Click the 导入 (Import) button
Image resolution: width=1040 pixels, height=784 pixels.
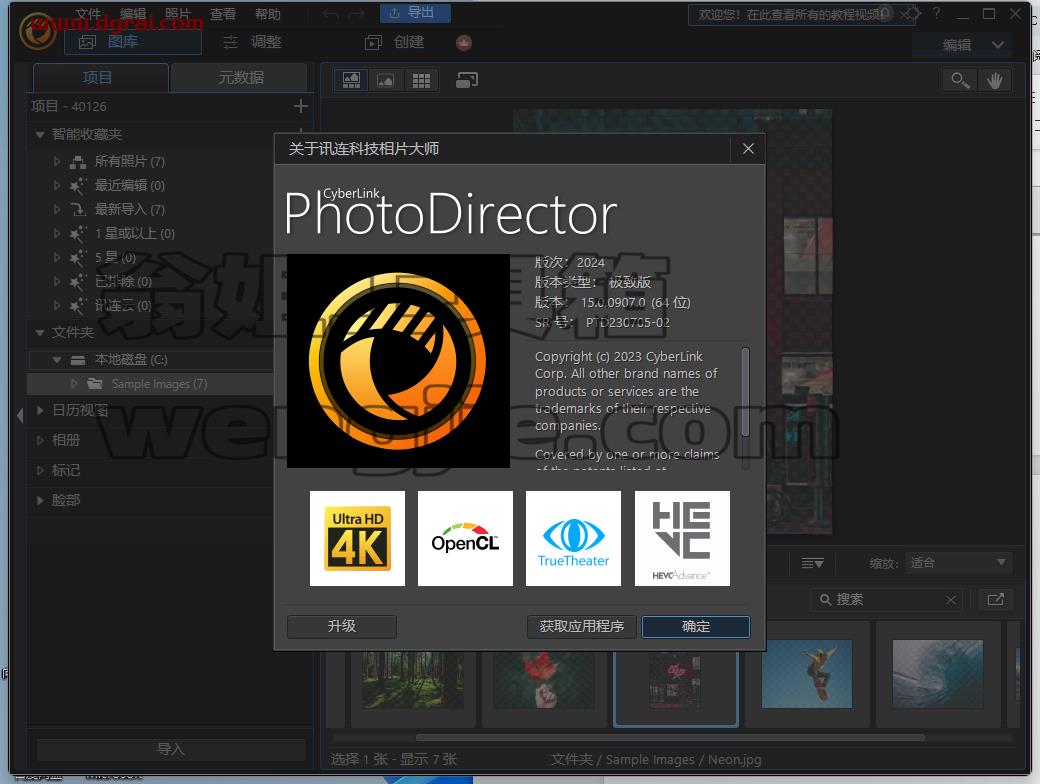pyautogui.click(x=170, y=750)
